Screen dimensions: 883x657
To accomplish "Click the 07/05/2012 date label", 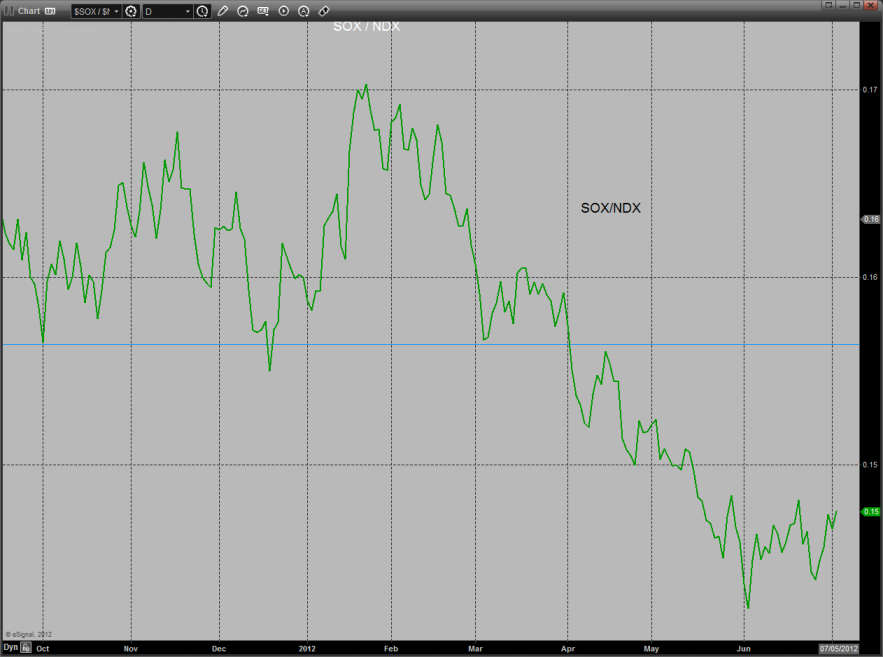I will pyautogui.click(x=839, y=648).
